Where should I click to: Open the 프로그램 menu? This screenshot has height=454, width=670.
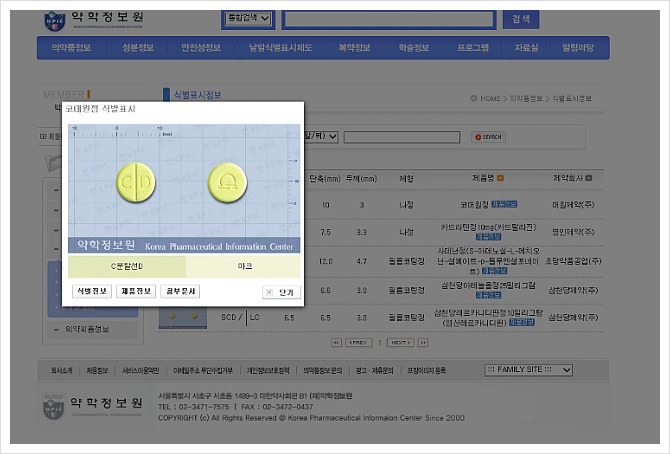click(x=473, y=47)
